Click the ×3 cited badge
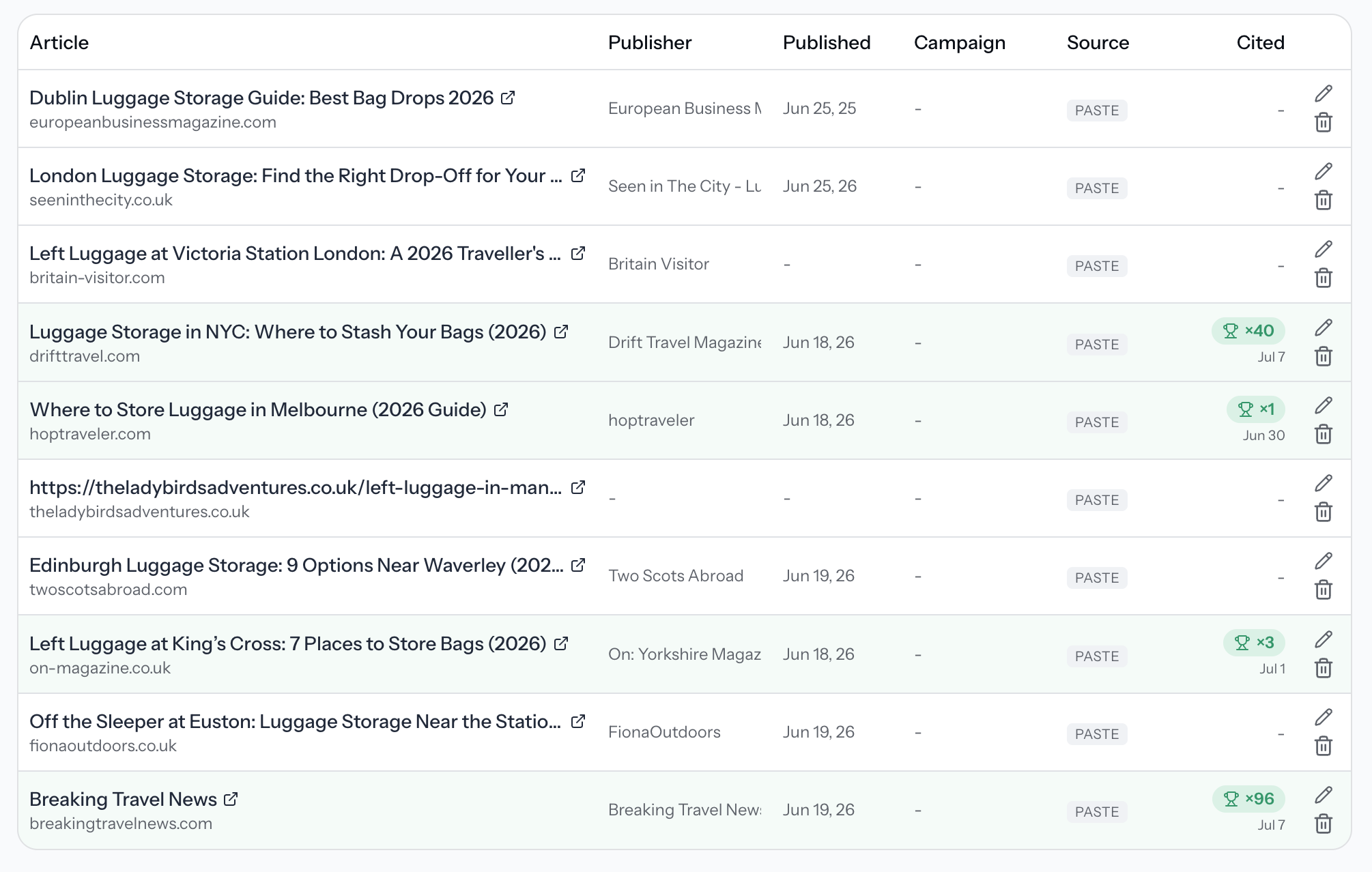Image resolution: width=1372 pixels, height=872 pixels. tap(1255, 643)
